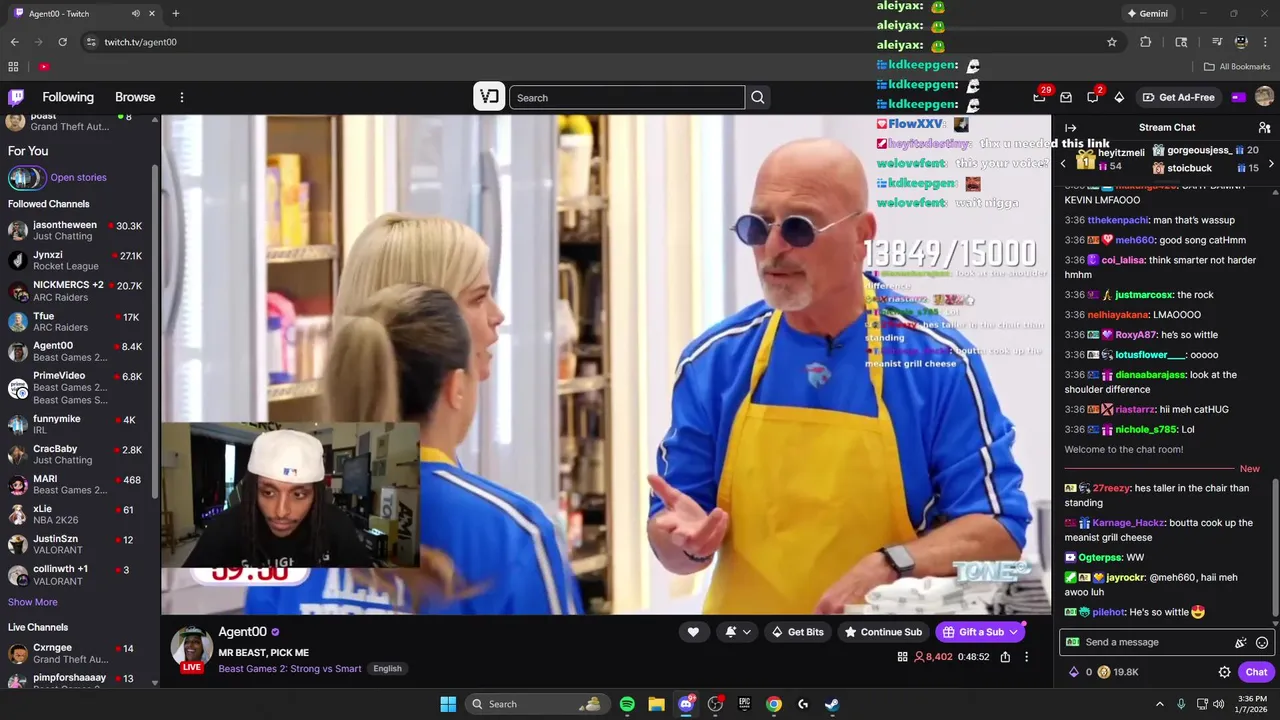Open the Windows Start menu
Image resolution: width=1280 pixels, height=720 pixels.
tap(448, 704)
